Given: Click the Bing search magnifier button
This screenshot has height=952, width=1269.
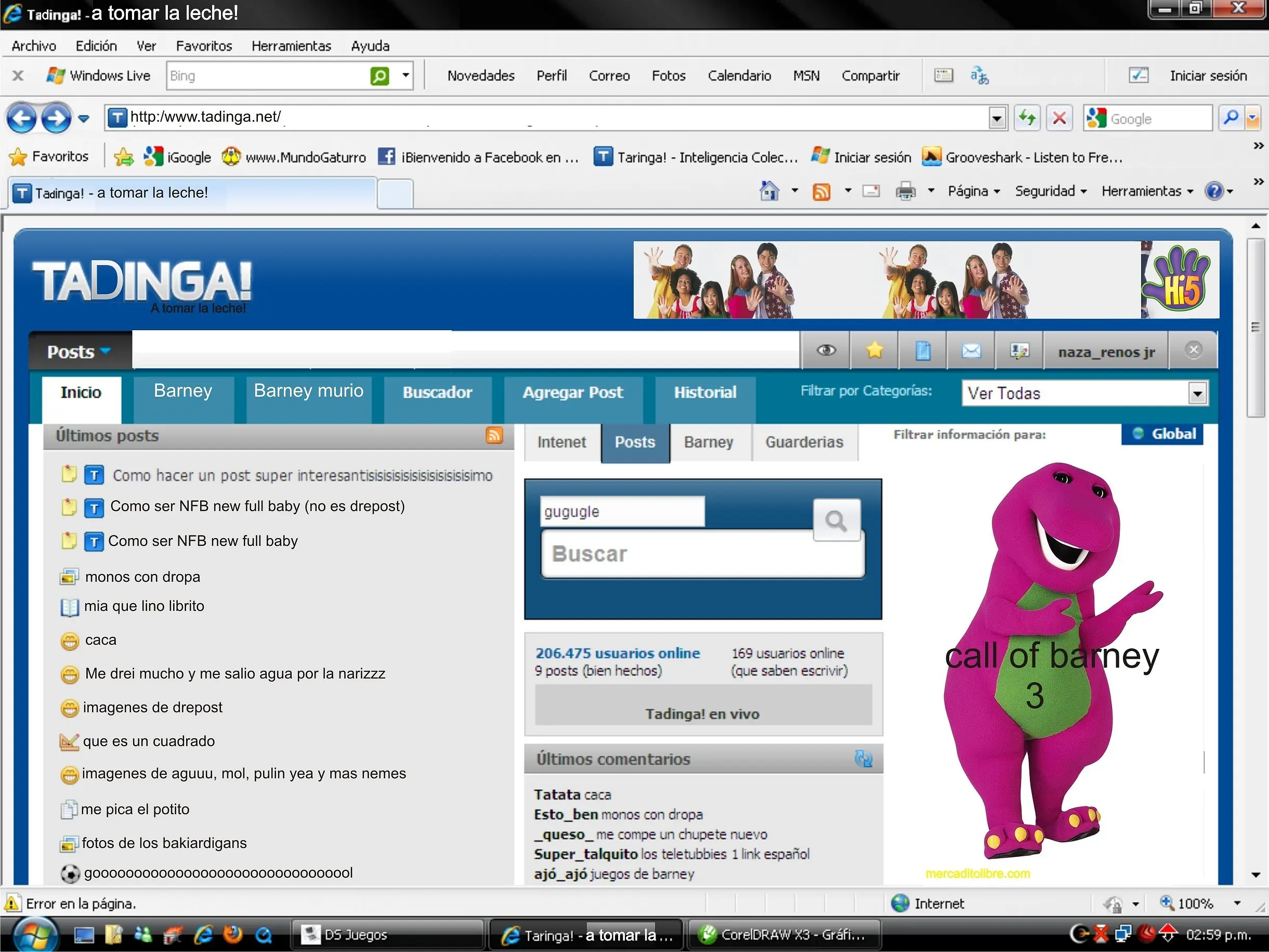Looking at the screenshot, I should click(379, 76).
